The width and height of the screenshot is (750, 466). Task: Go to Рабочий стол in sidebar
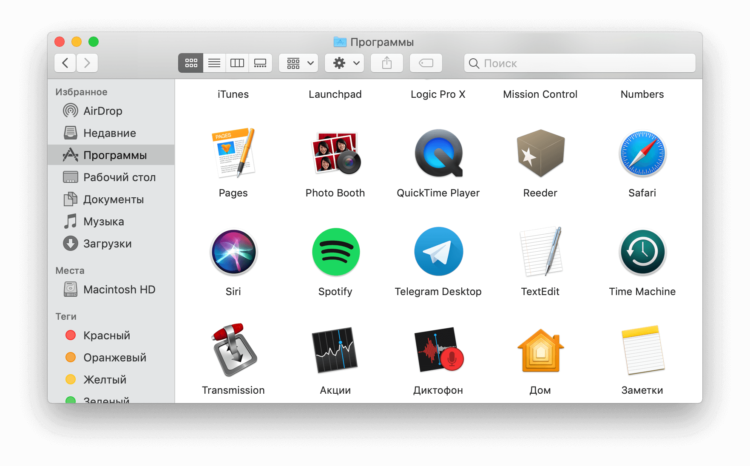tap(111, 177)
